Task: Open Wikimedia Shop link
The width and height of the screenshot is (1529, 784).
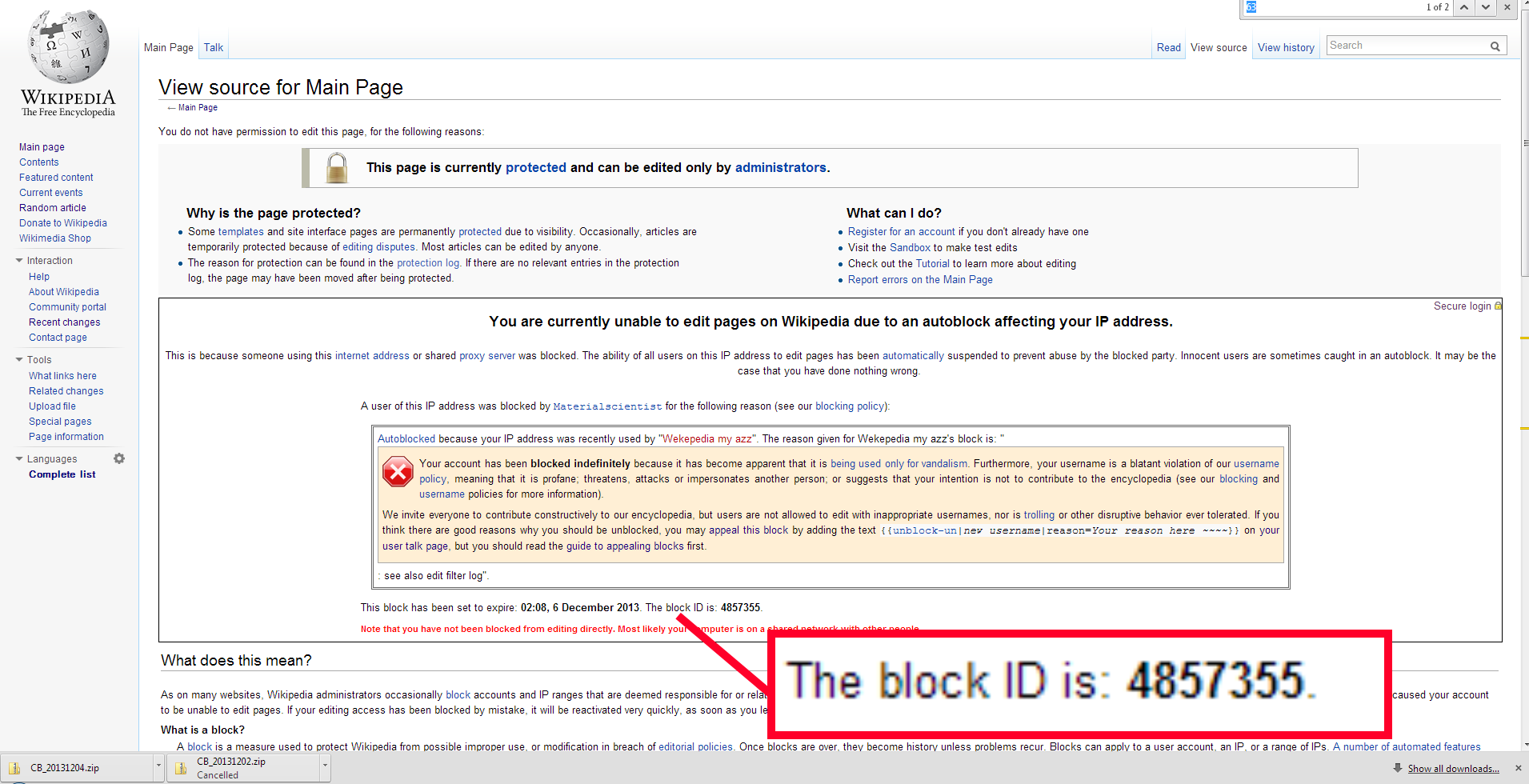Action: 55,238
